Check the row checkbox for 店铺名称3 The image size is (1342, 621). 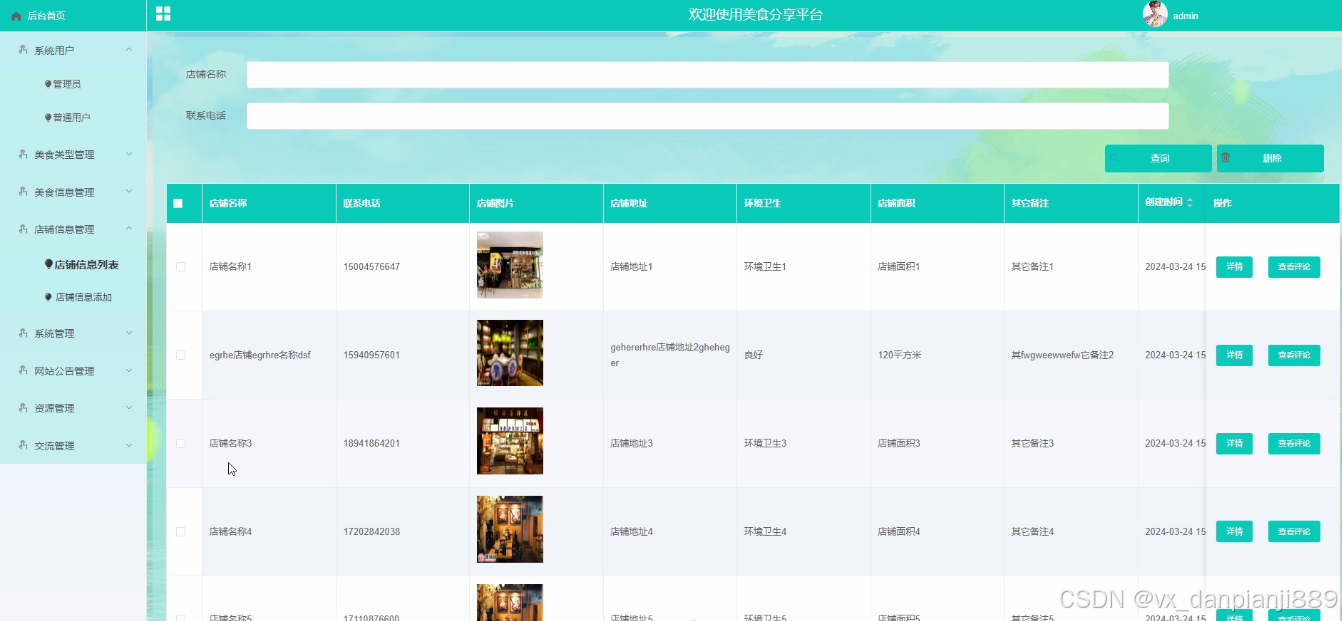pyautogui.click(x=180, y=443)
